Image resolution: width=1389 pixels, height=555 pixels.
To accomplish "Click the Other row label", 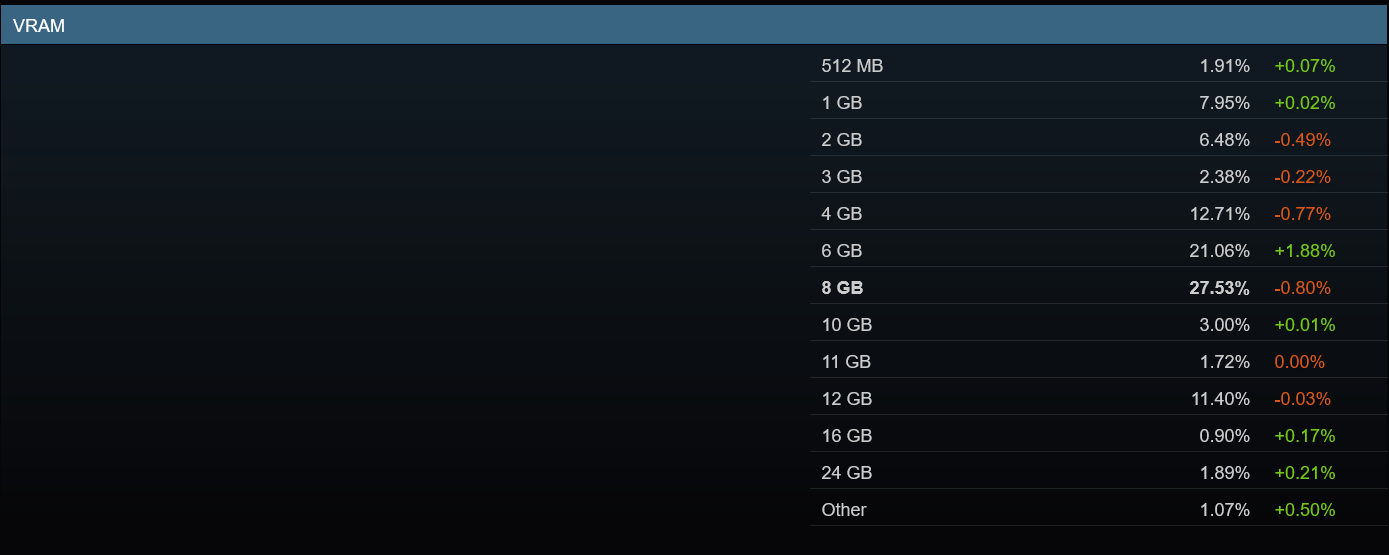I will click(x=844, y=510).
